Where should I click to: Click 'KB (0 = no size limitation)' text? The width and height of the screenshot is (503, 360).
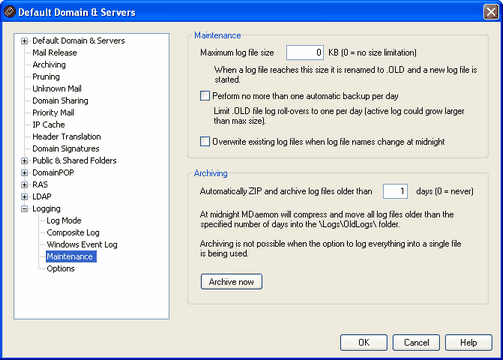(372, 53)
